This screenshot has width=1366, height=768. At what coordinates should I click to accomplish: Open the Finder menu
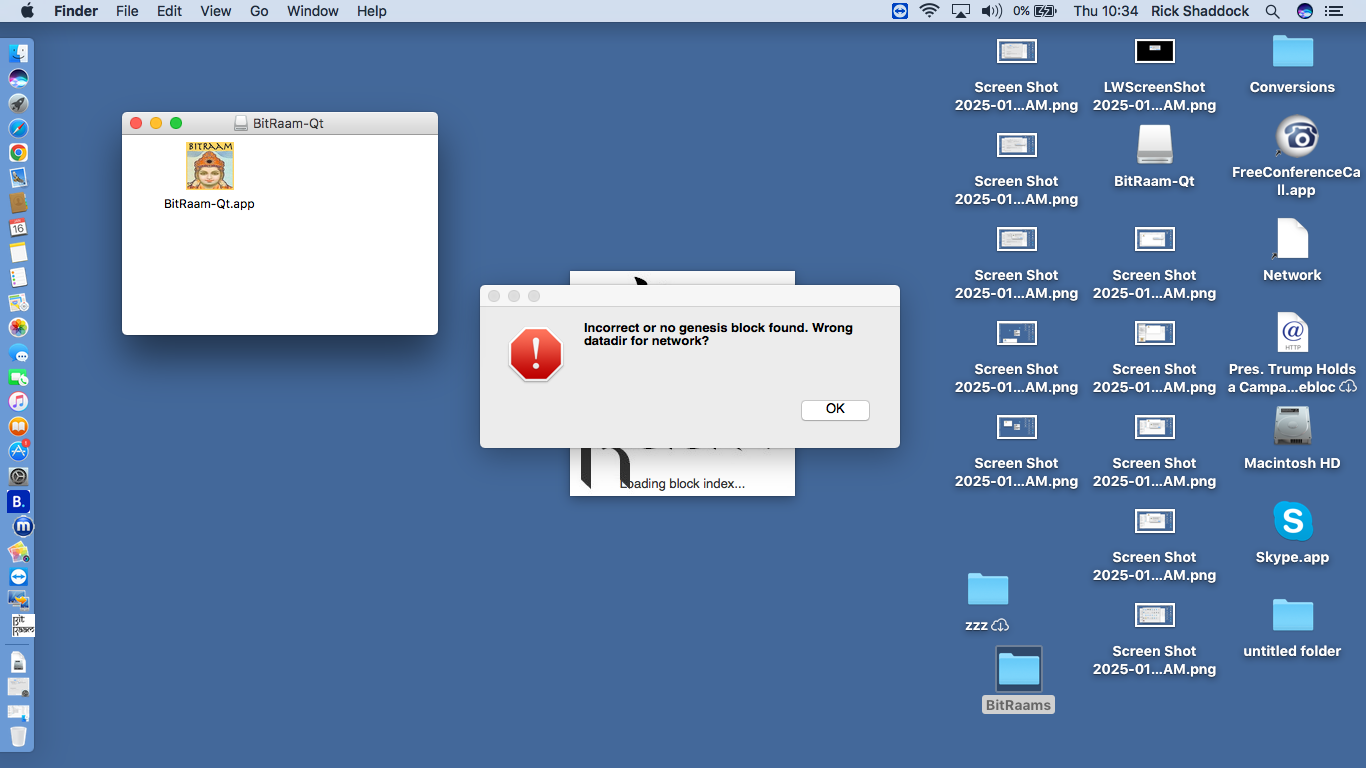[75, 11]
